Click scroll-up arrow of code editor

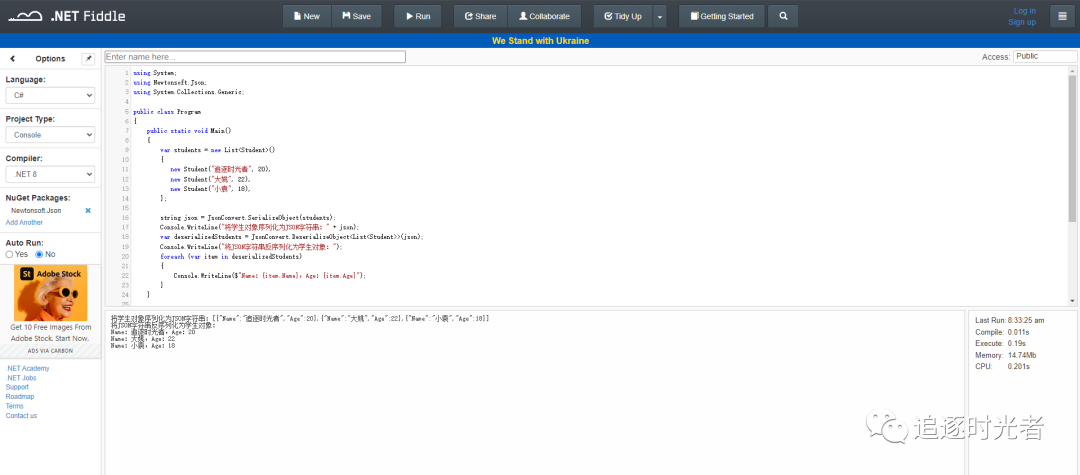pos(1072,70)
